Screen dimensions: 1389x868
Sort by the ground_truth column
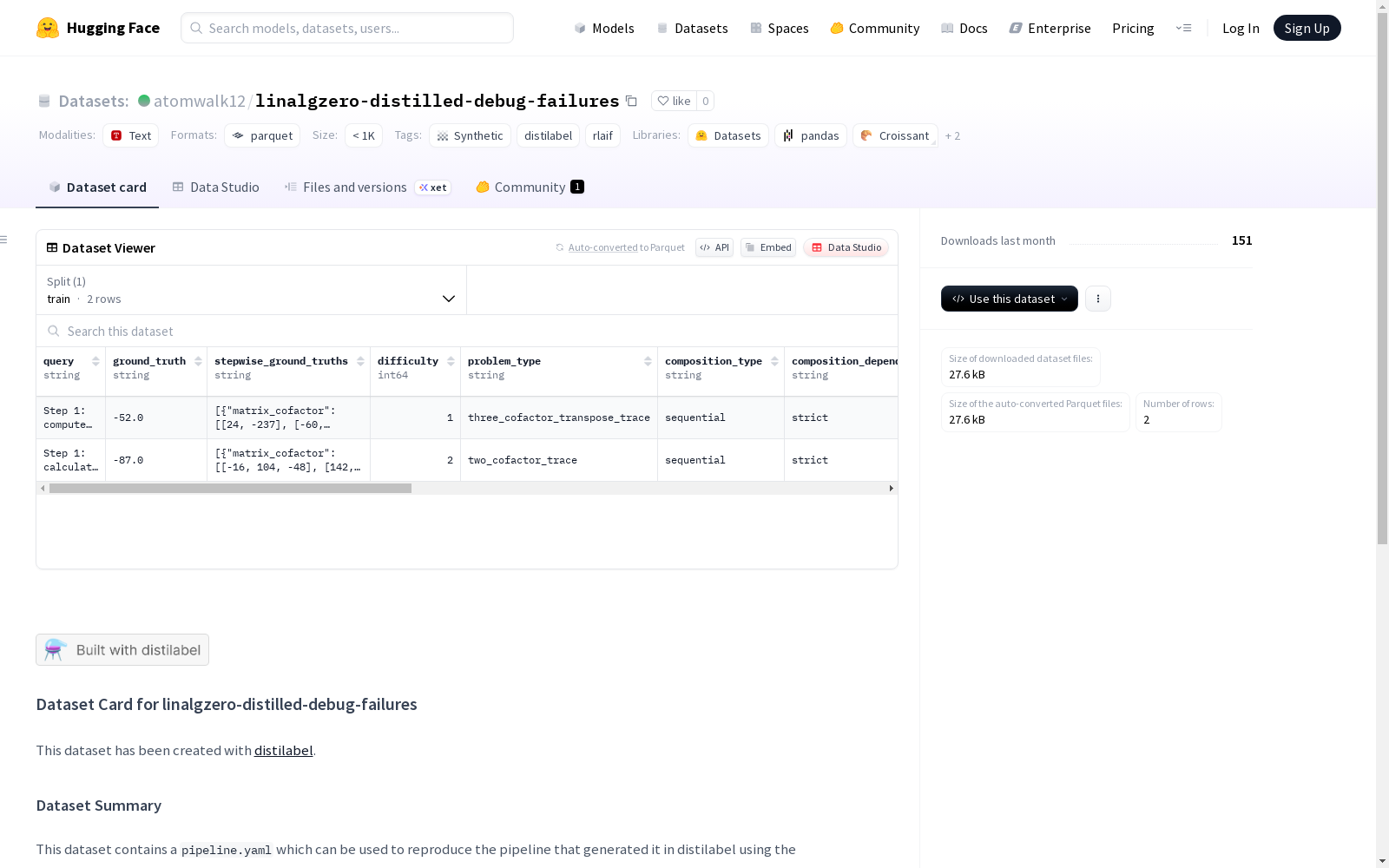click(x=198, y=361)
